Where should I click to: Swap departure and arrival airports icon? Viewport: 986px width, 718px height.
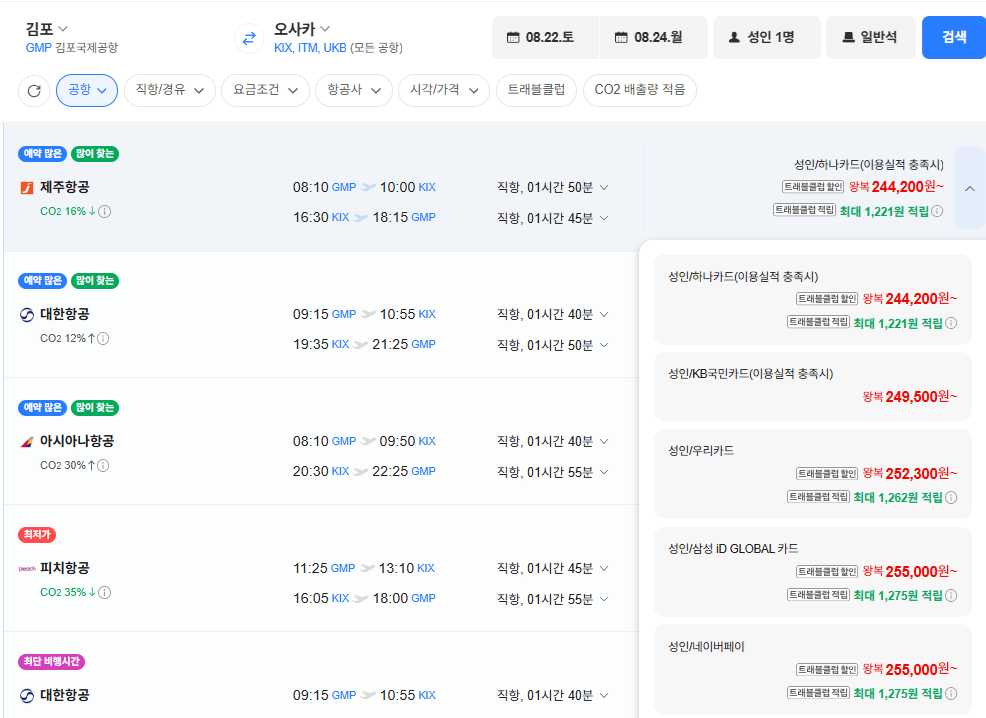pos(249,38)
